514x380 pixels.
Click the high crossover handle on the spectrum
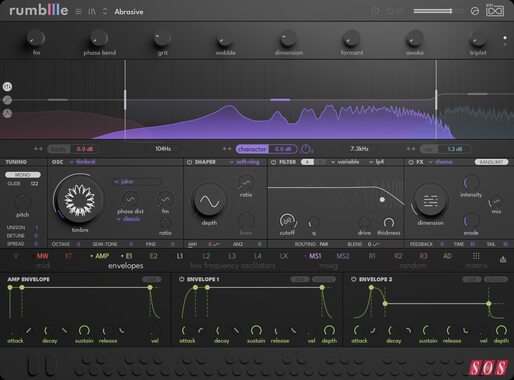tap(436, 99)
